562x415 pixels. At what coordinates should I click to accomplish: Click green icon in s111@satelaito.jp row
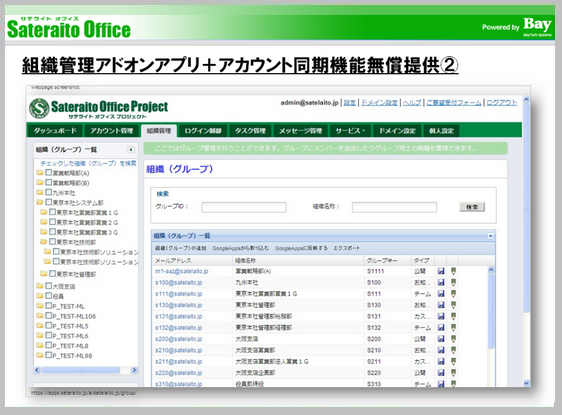point(453,294)
